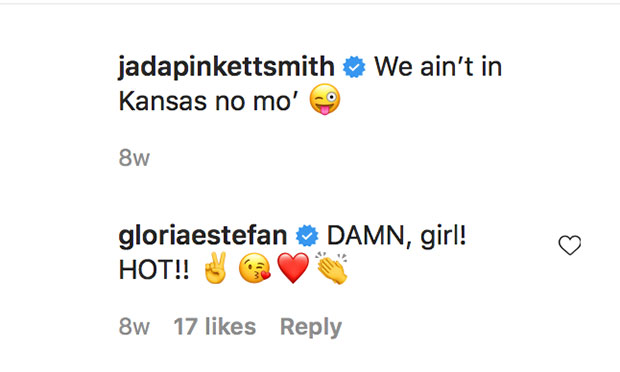Click the 8w timestamp beside 17 likes
Image resolution: width=620 pixels, height=372 pixels.
tap(134, 327)
